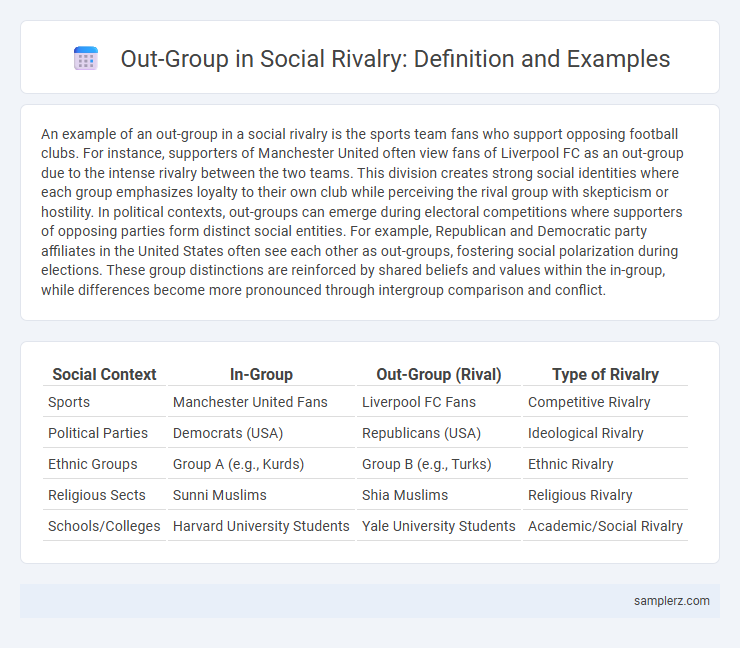This screenshot has height=648, width=740.
Task: Select the 'Manchester United Fans' cell
Action: [x=261, y=402]
